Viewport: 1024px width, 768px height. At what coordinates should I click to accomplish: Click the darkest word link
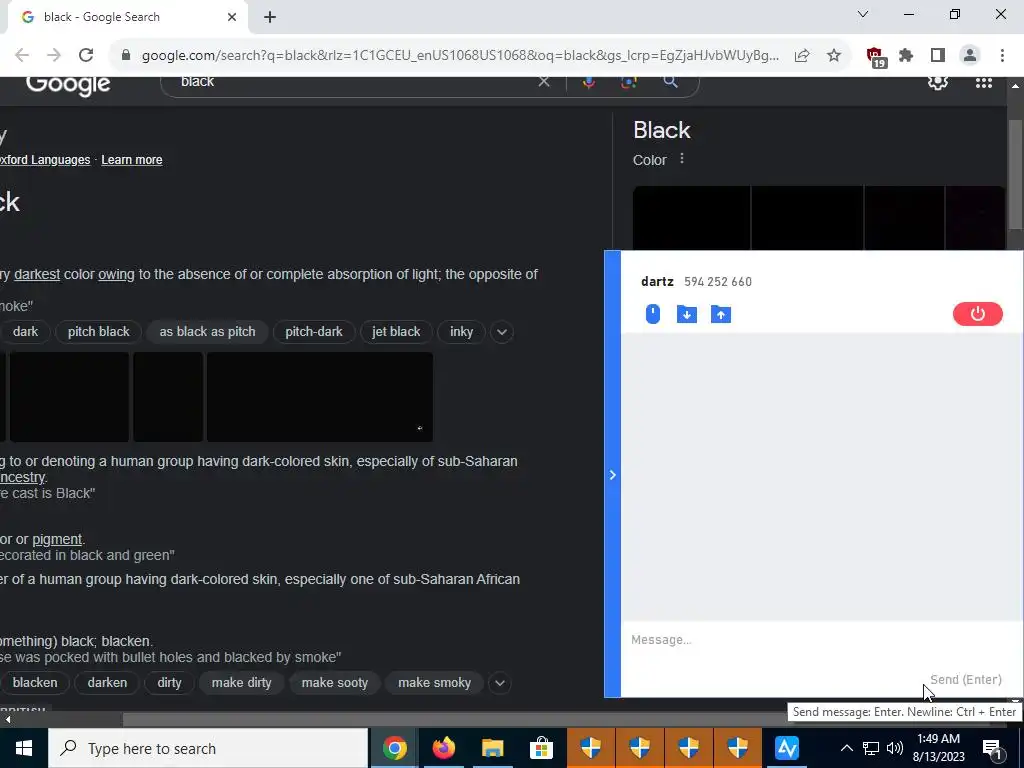(37, 274)
